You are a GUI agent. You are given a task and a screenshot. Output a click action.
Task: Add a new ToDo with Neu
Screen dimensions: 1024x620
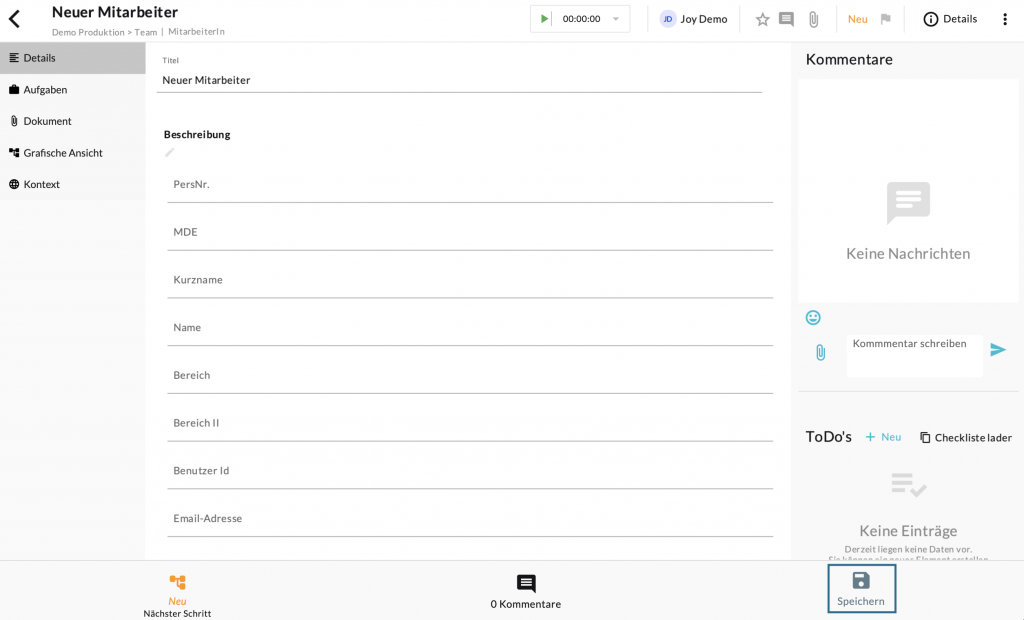[x=883, y=437]
